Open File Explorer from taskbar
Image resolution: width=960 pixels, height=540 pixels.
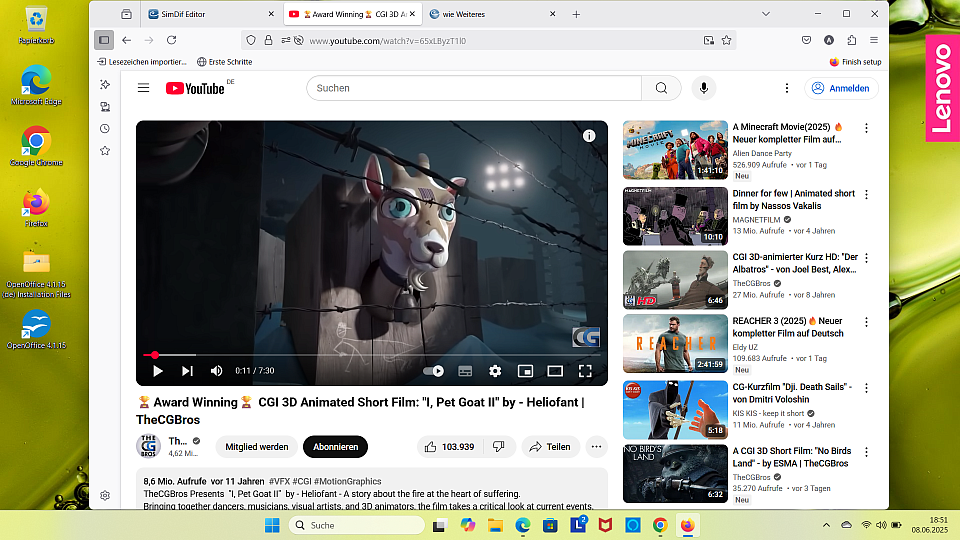point(495,525)
